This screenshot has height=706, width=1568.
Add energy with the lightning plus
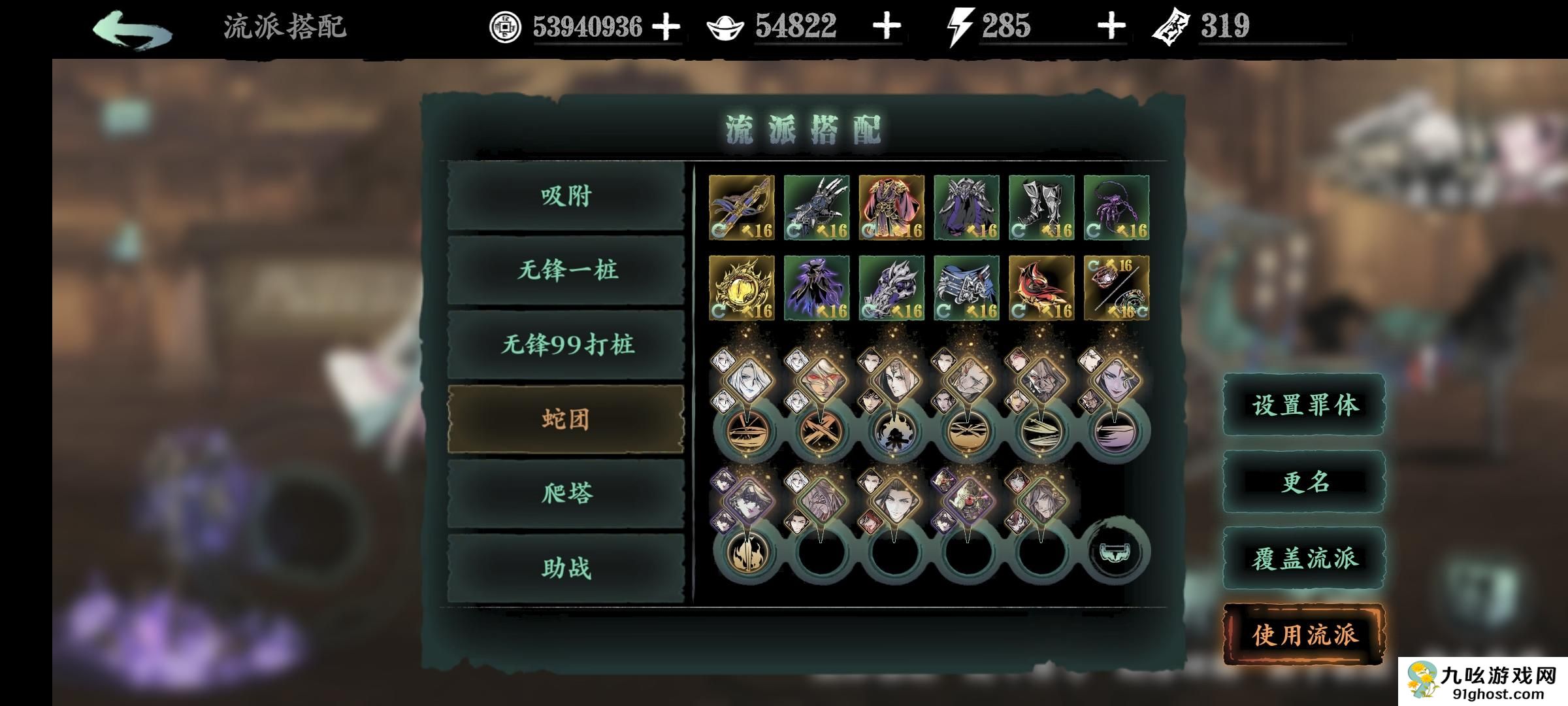pos(1111,27)
